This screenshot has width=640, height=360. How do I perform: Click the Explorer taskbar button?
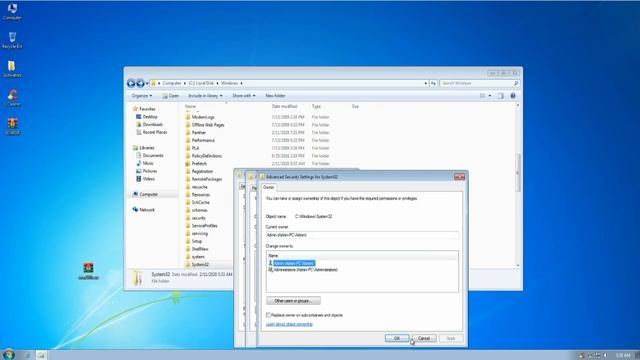(x=41, y=355)
